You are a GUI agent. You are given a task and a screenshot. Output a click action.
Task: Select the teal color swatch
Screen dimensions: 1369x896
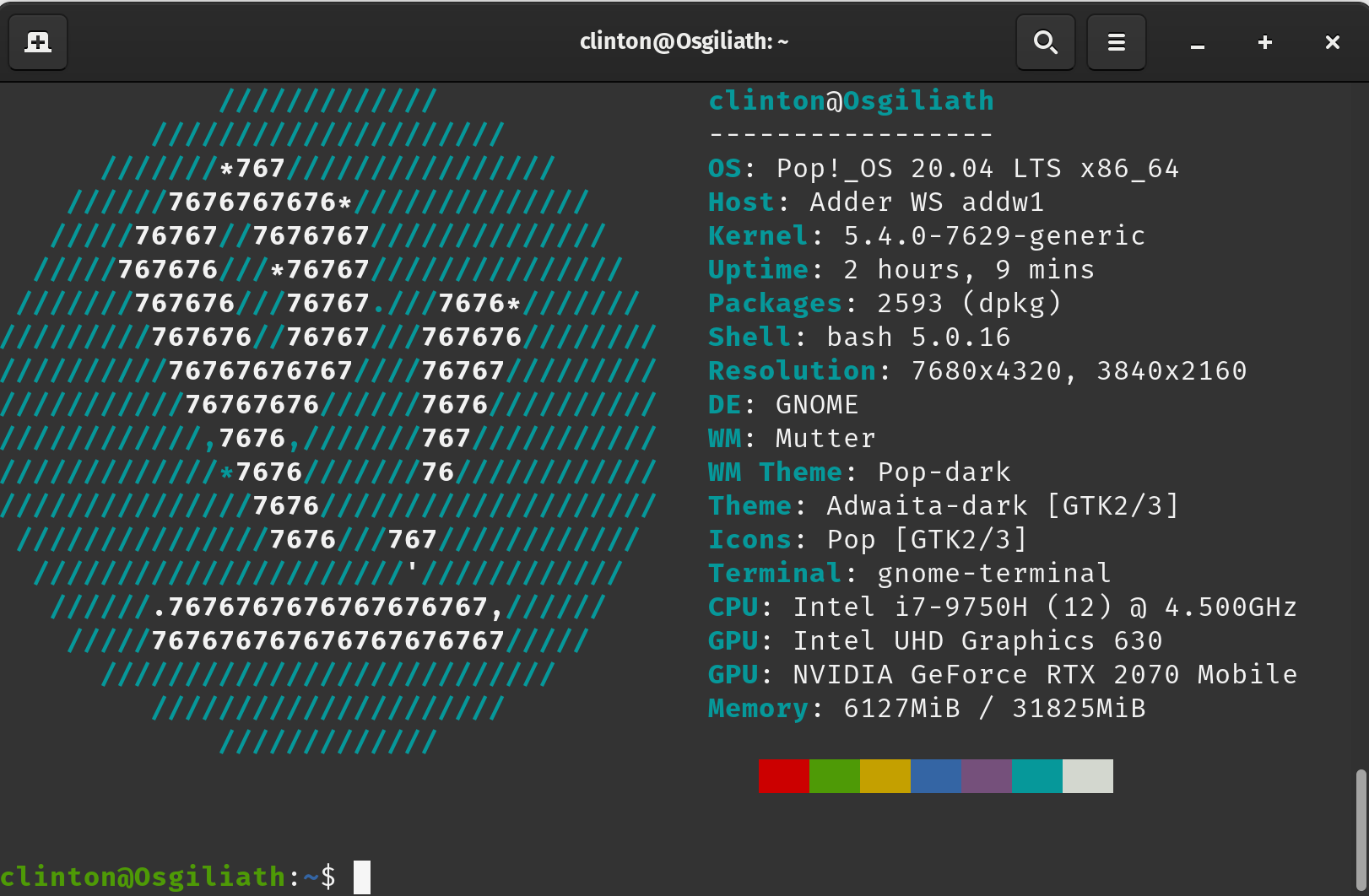1036,775
